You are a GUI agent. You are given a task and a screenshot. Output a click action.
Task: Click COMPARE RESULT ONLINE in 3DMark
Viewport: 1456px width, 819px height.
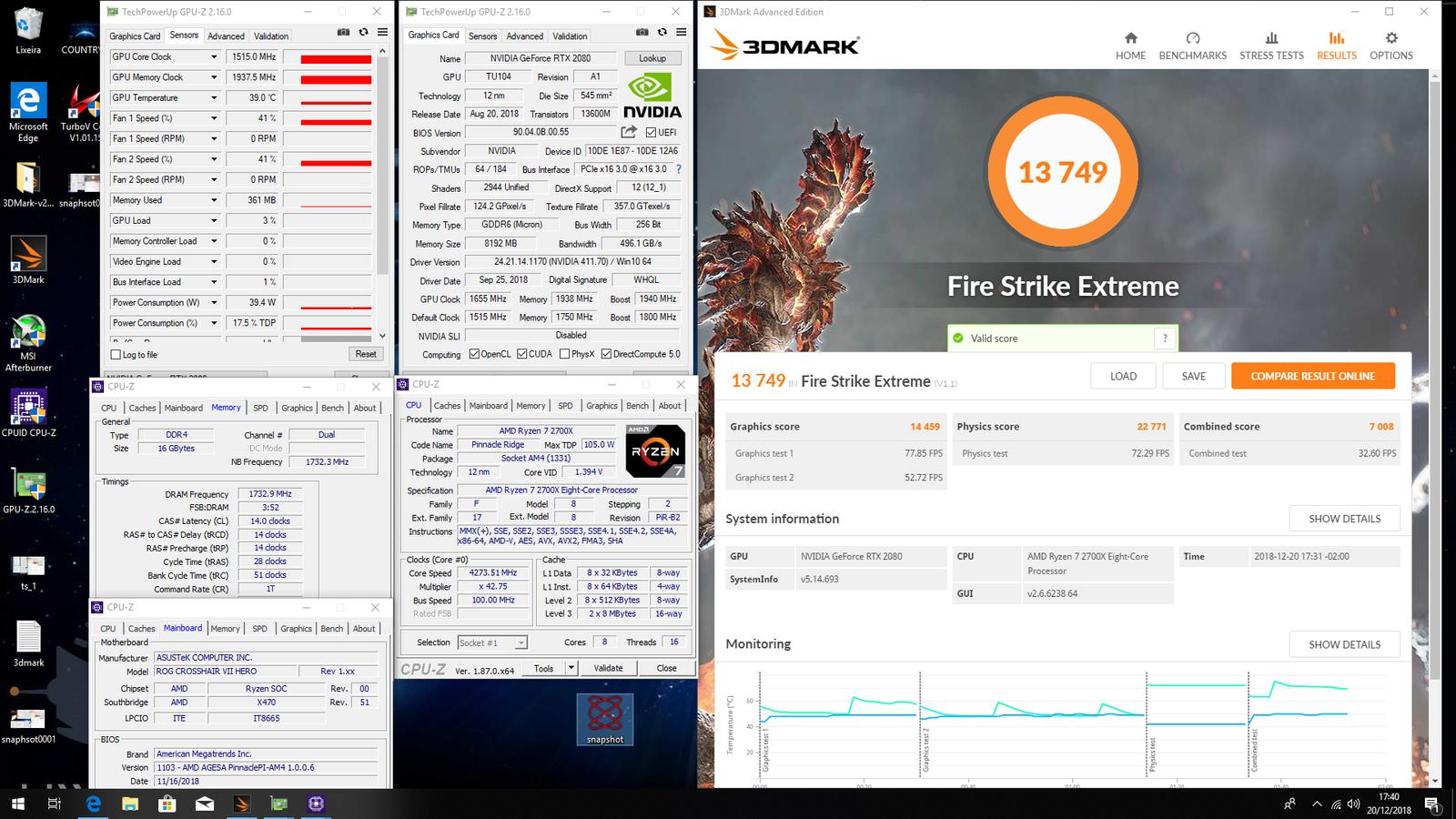(1313, 375)
